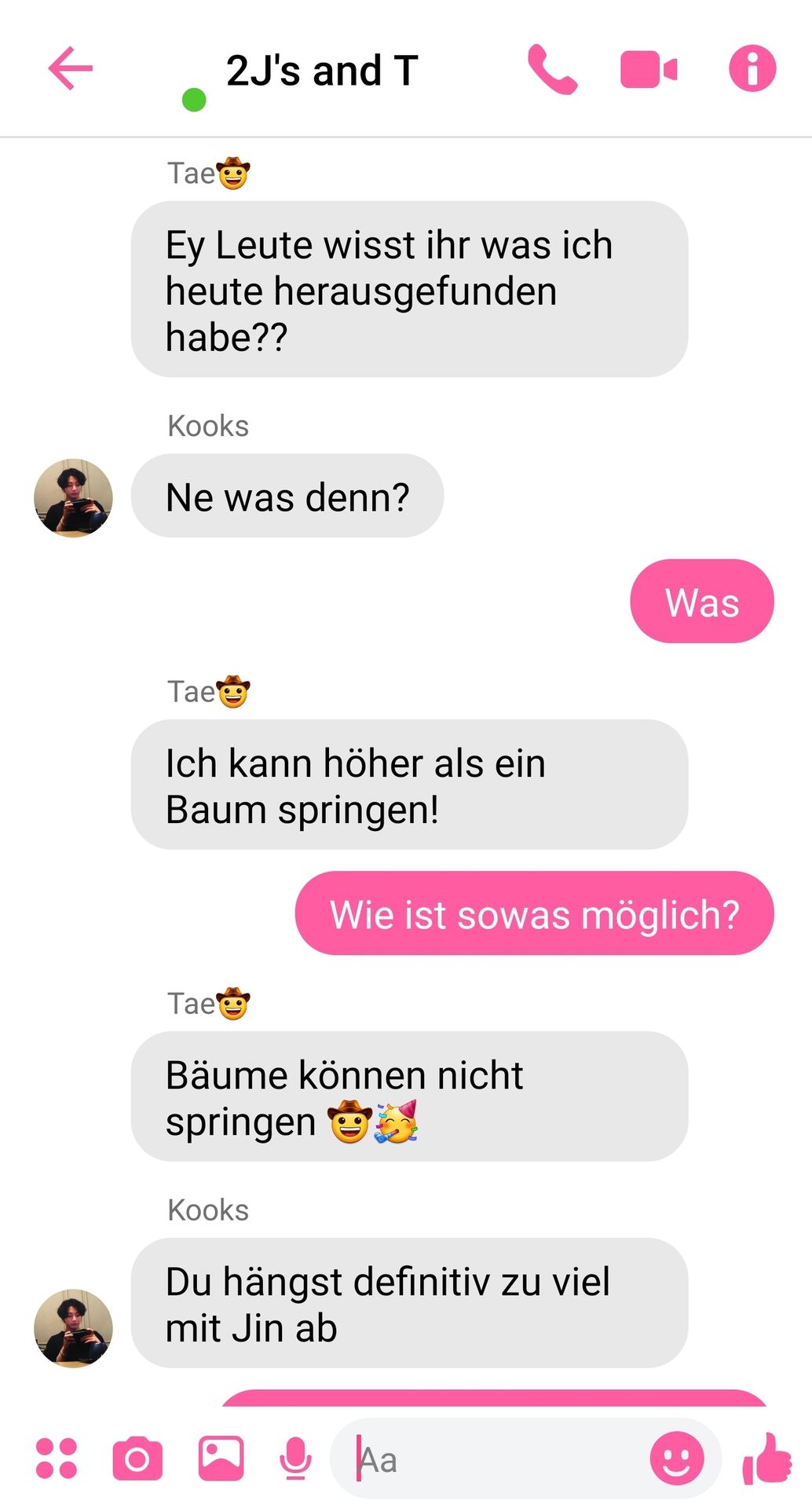The width and height of the screenshot is (812, 1508).
Task: Select the pink 'Was' message bubble
Action: [x=702, y=602]
